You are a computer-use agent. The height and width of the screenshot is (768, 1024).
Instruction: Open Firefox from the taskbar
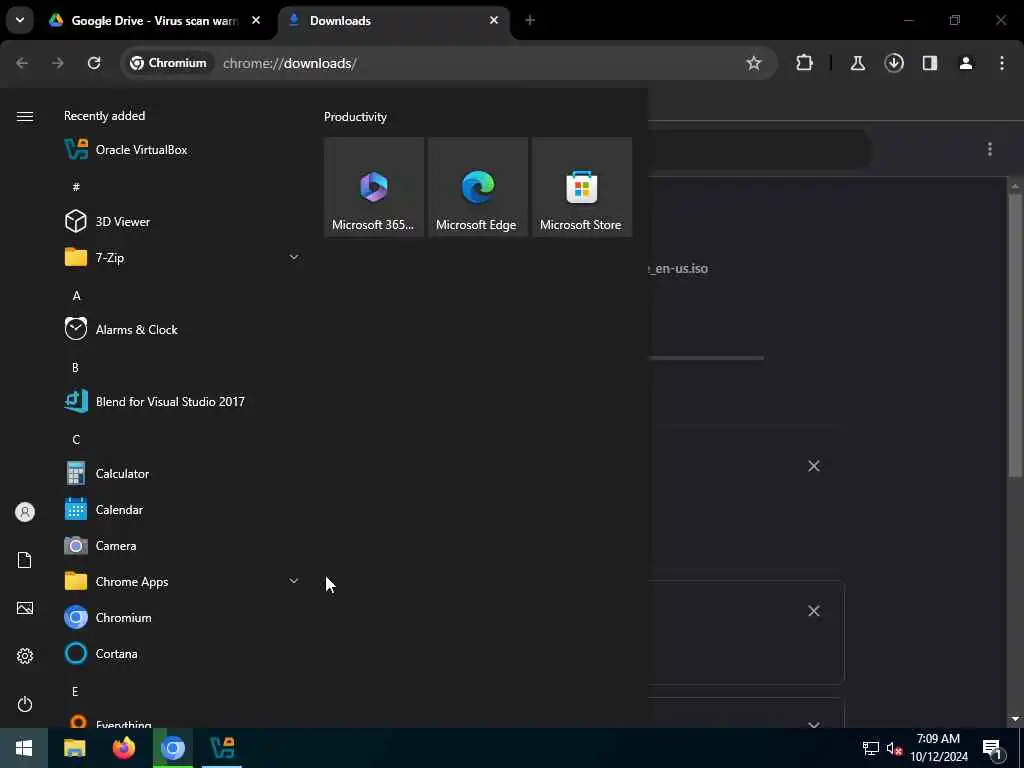tap(123, 748)
